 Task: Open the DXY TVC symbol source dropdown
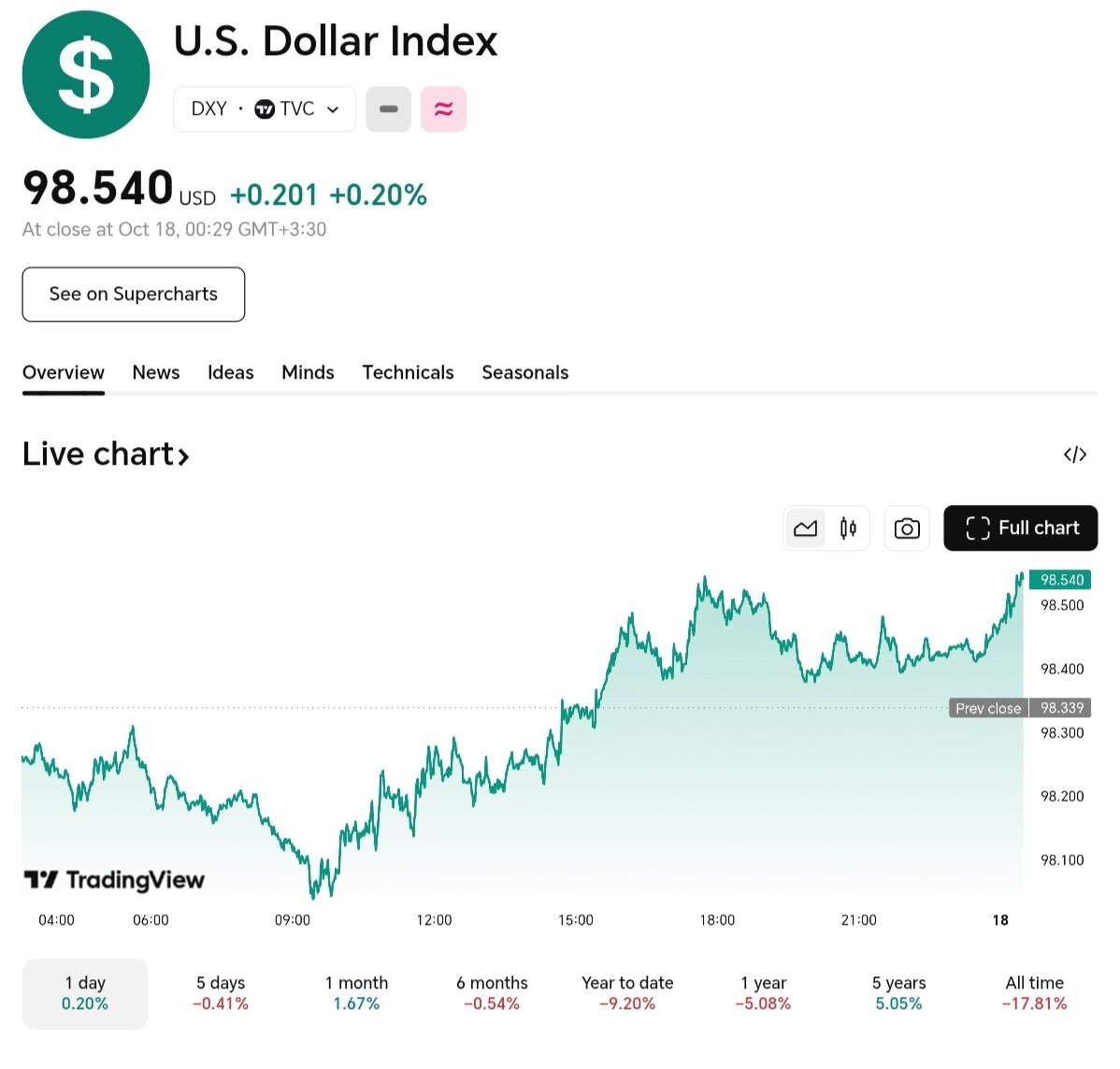point(265,109)
